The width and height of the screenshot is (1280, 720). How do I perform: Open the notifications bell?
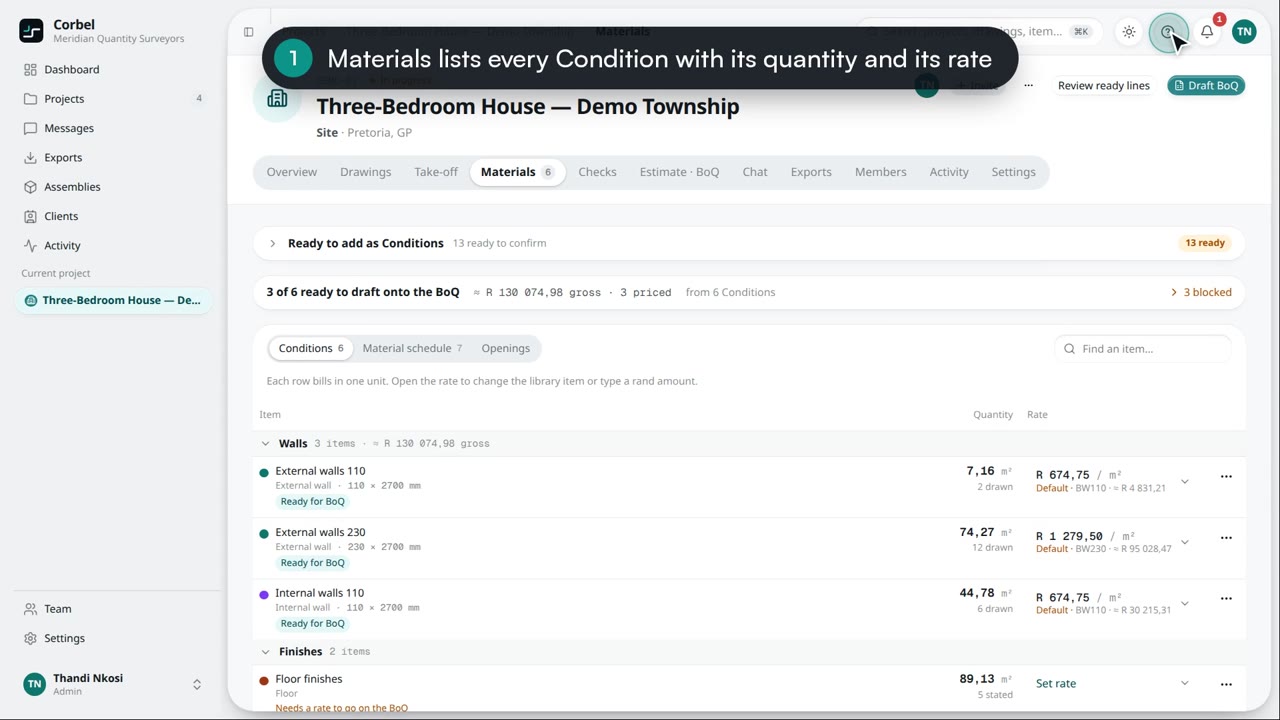(1207, 32)
